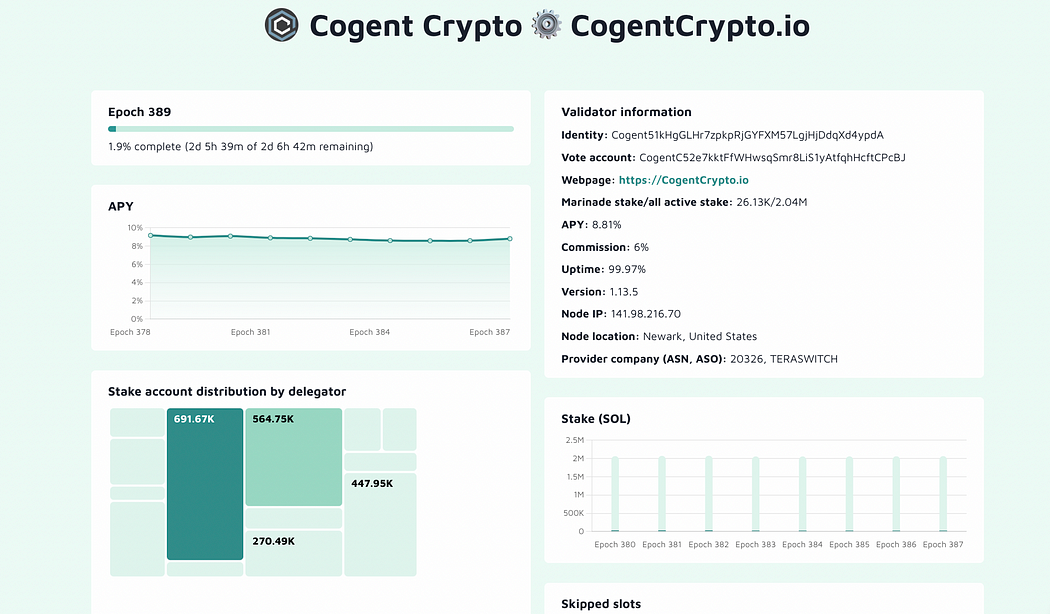The width and height of the screenshot is (1050, 614).
Task: Select the 564.75K treemap block
Action: pyautogui.click(x=293, y=457)
